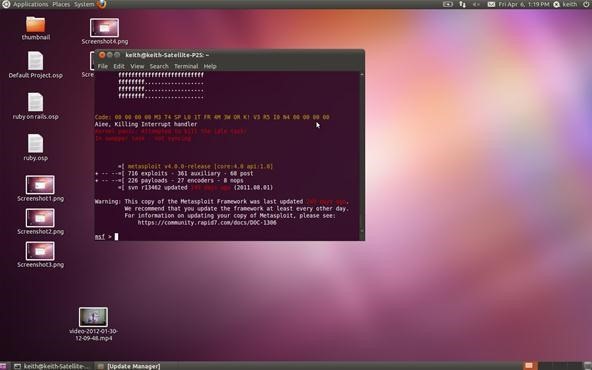Image resolution: width=592 pixels, height=370 pixels.
Task: Click the '716 exploits - 361 auxiliary' line
Action: 190,173
